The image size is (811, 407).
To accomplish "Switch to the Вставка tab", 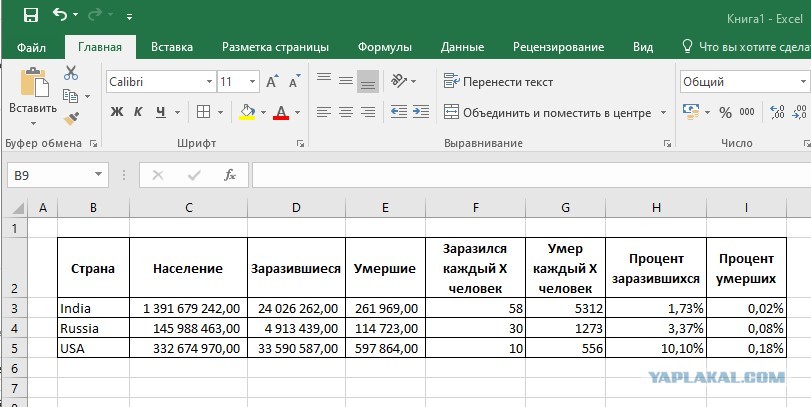I will tap(172, 47).
